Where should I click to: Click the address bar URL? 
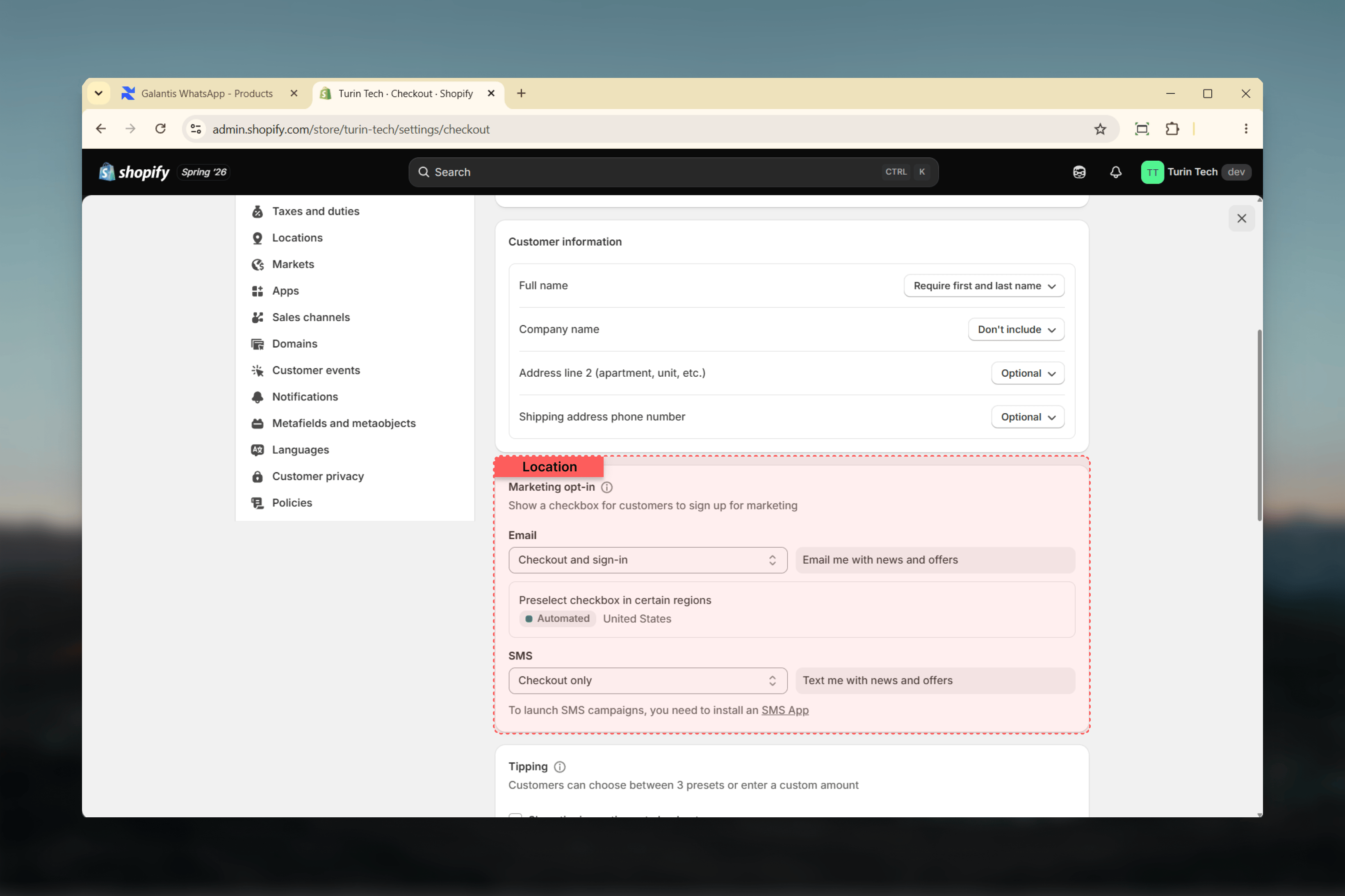pyautogui.click(x=351, y=130)
